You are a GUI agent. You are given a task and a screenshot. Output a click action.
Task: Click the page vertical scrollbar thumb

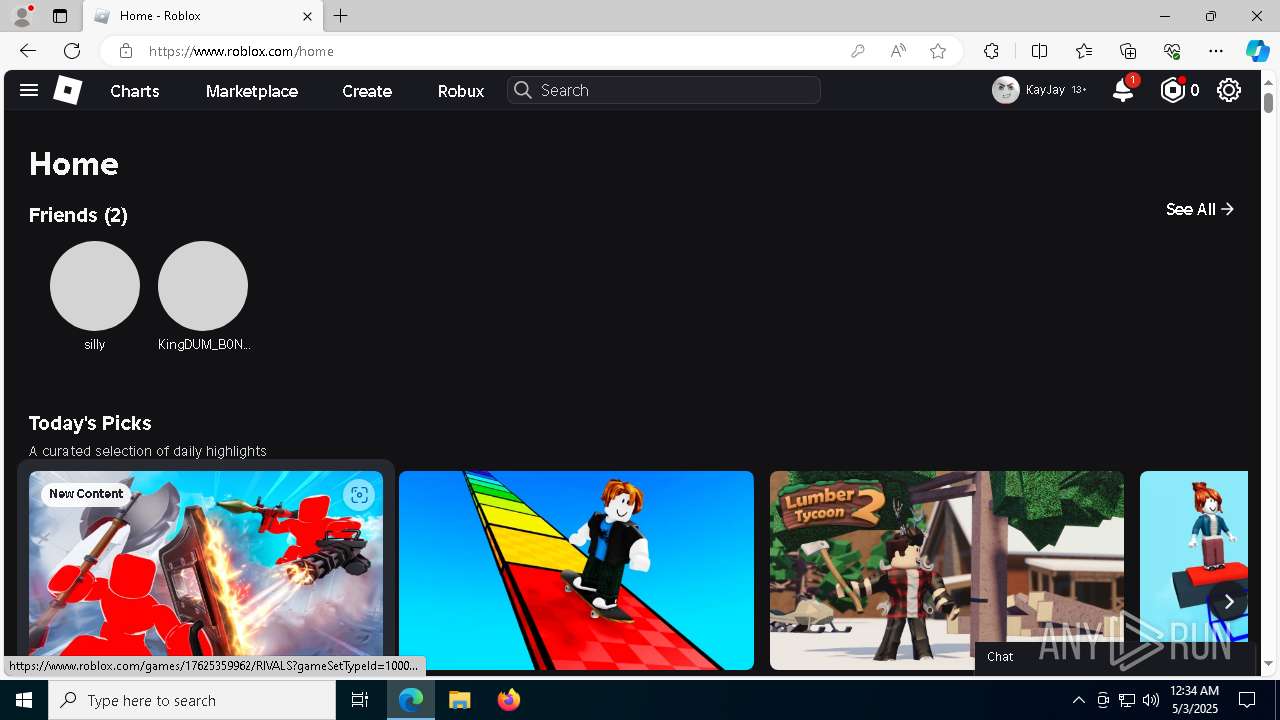point(1268,102)
